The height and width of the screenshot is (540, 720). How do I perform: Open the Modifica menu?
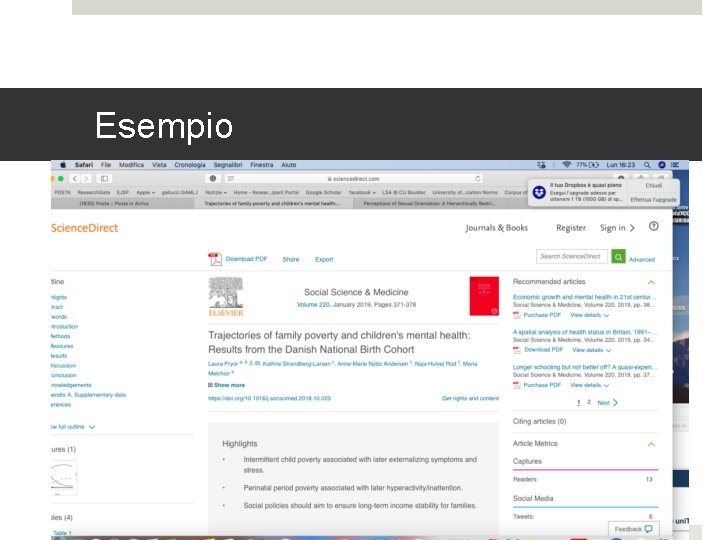(x=131, y=165)
